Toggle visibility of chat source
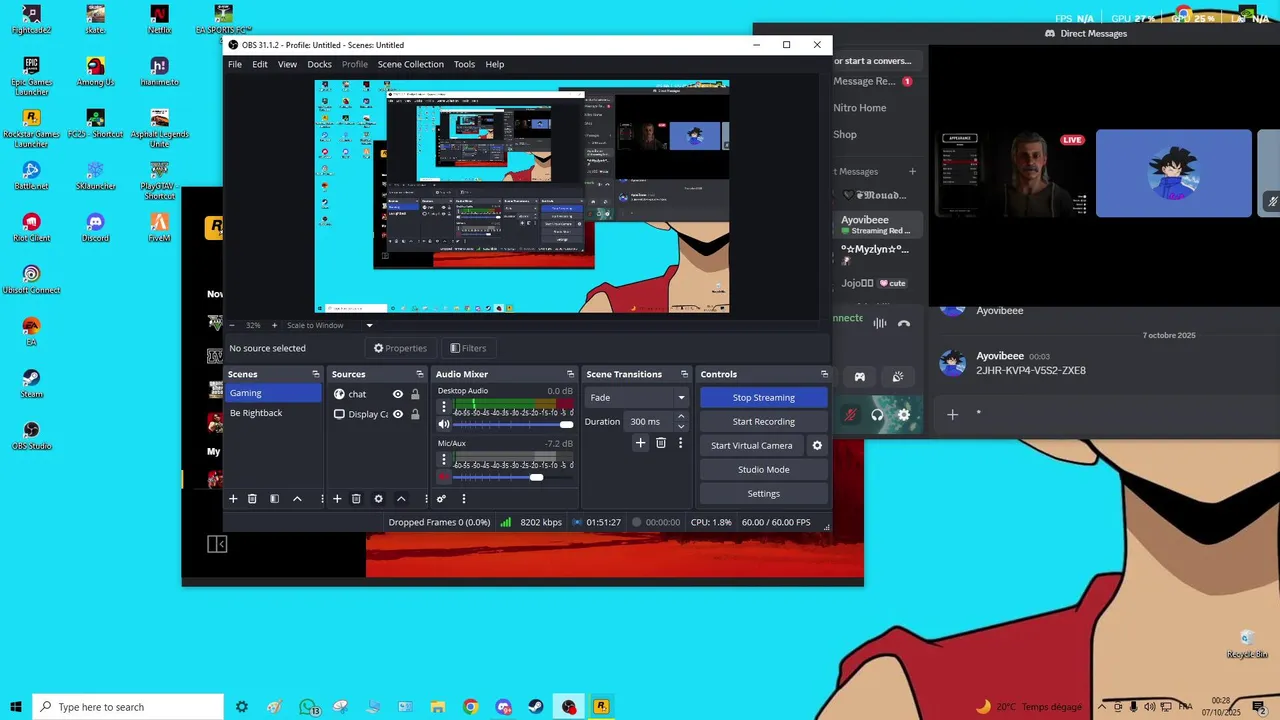Screen dimensions: 1280x720 pos(398,394)
